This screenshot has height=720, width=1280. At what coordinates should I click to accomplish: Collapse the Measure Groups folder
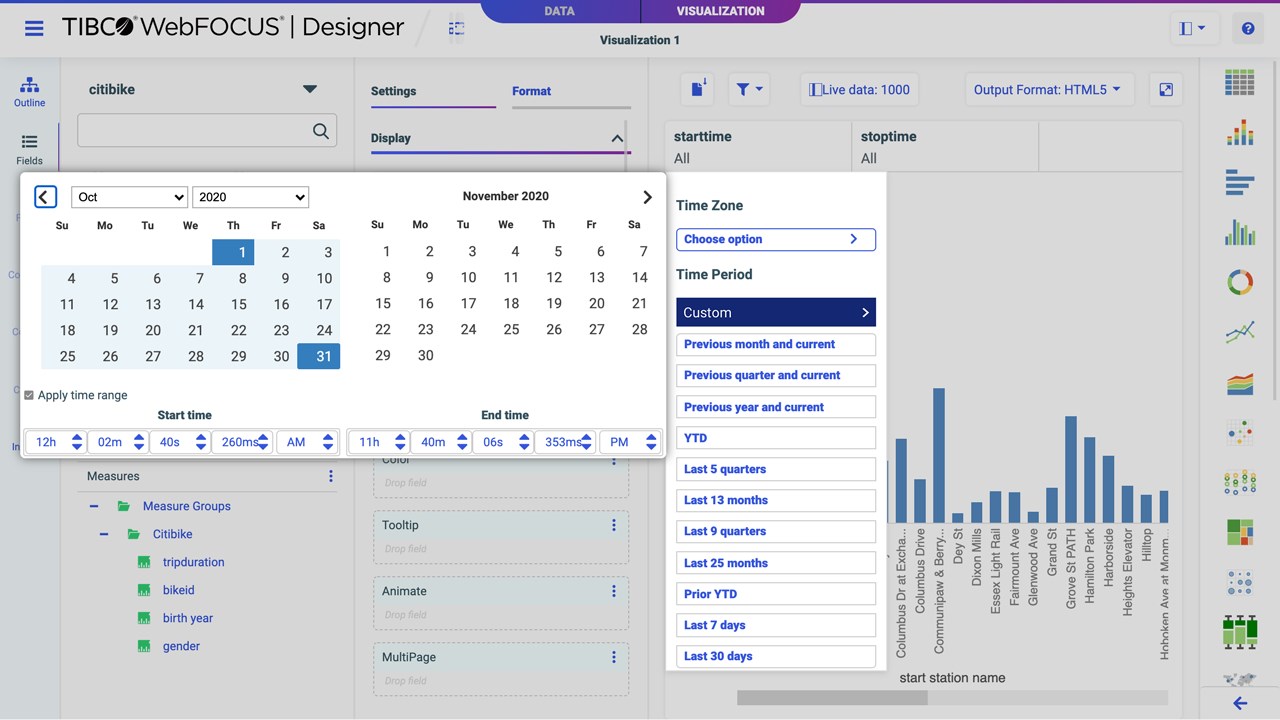(x=94, y=506)
